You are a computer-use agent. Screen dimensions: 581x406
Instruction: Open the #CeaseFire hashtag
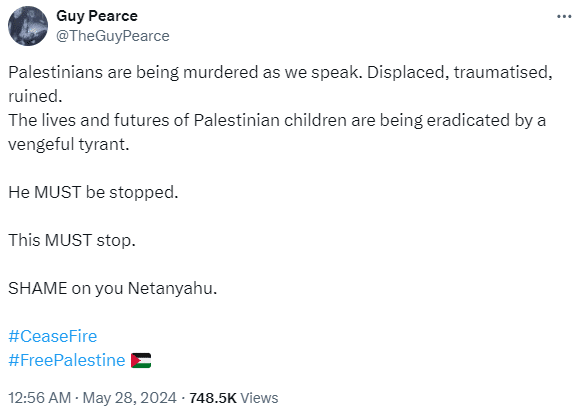tap(53, 336)
